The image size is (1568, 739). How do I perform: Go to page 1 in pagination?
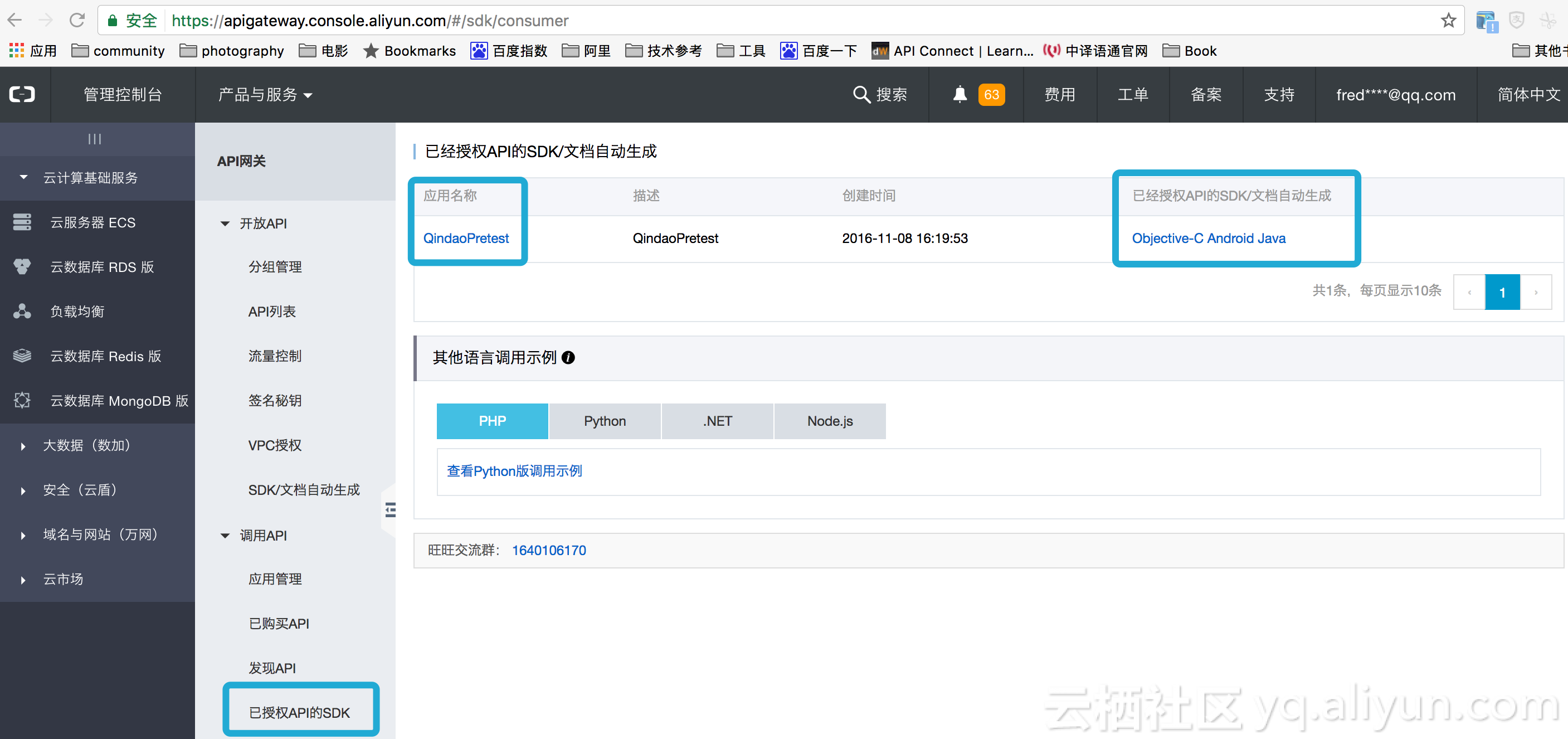(x=1502, y=292)
